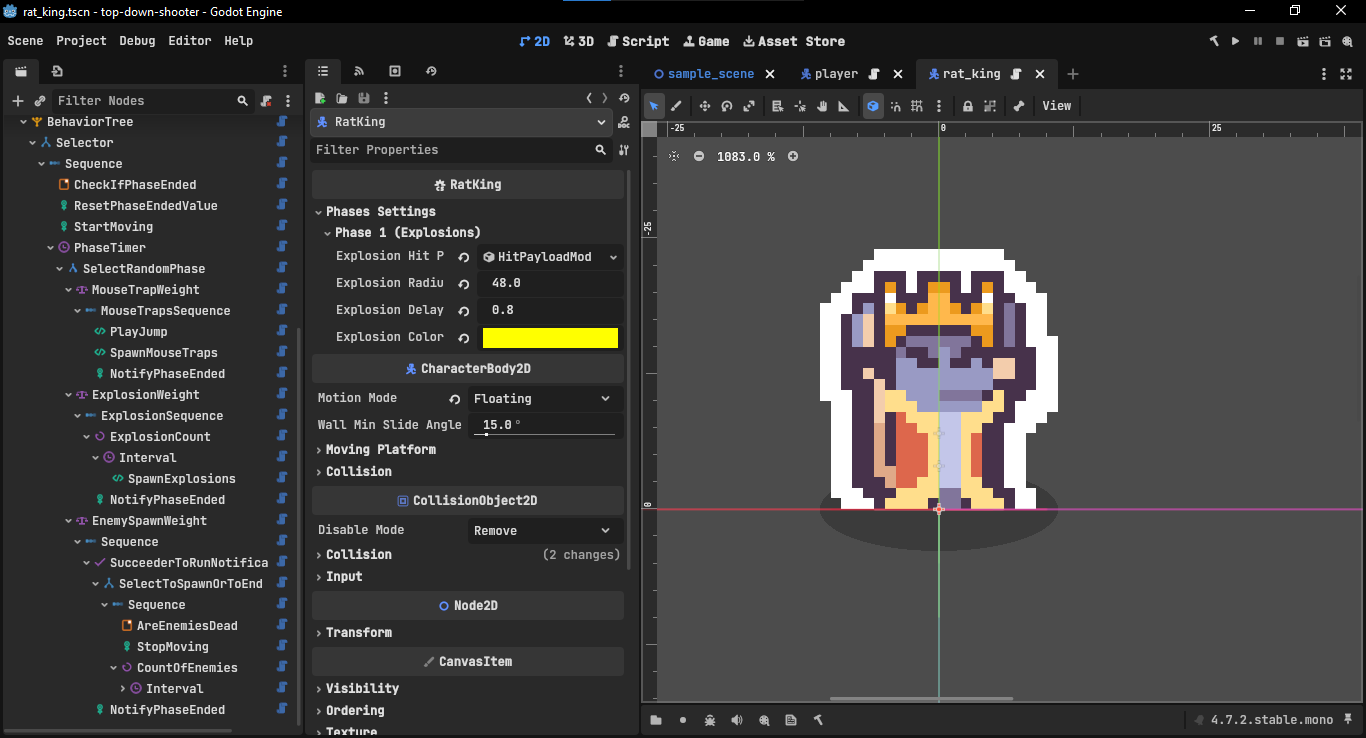This screenshot has height=738, width=1366.
Task: Select the Ruler measurement tool
Action: (x=844, y=106)
